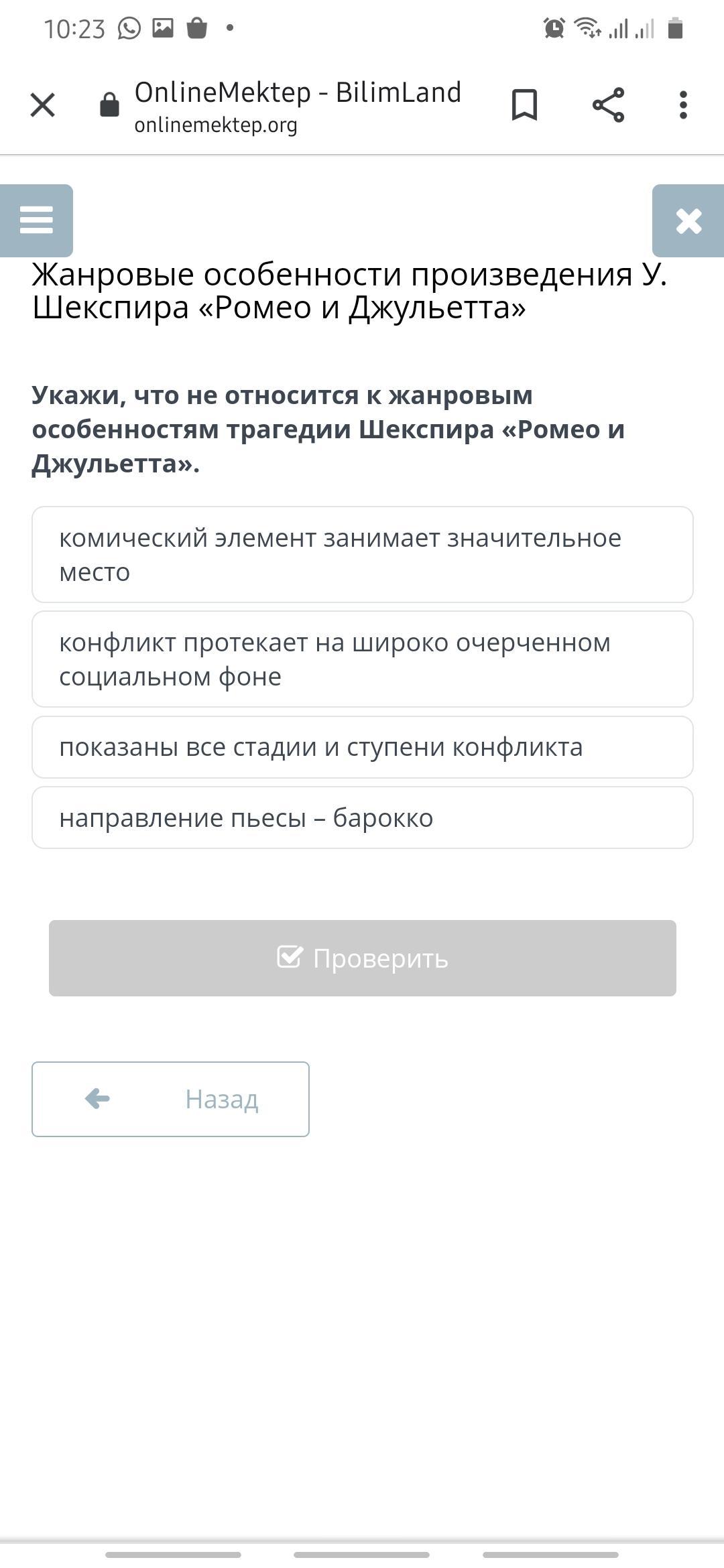This screenshot has width=724, height=1568.
Task: Go back with the Назад button
Action: 170,1099
